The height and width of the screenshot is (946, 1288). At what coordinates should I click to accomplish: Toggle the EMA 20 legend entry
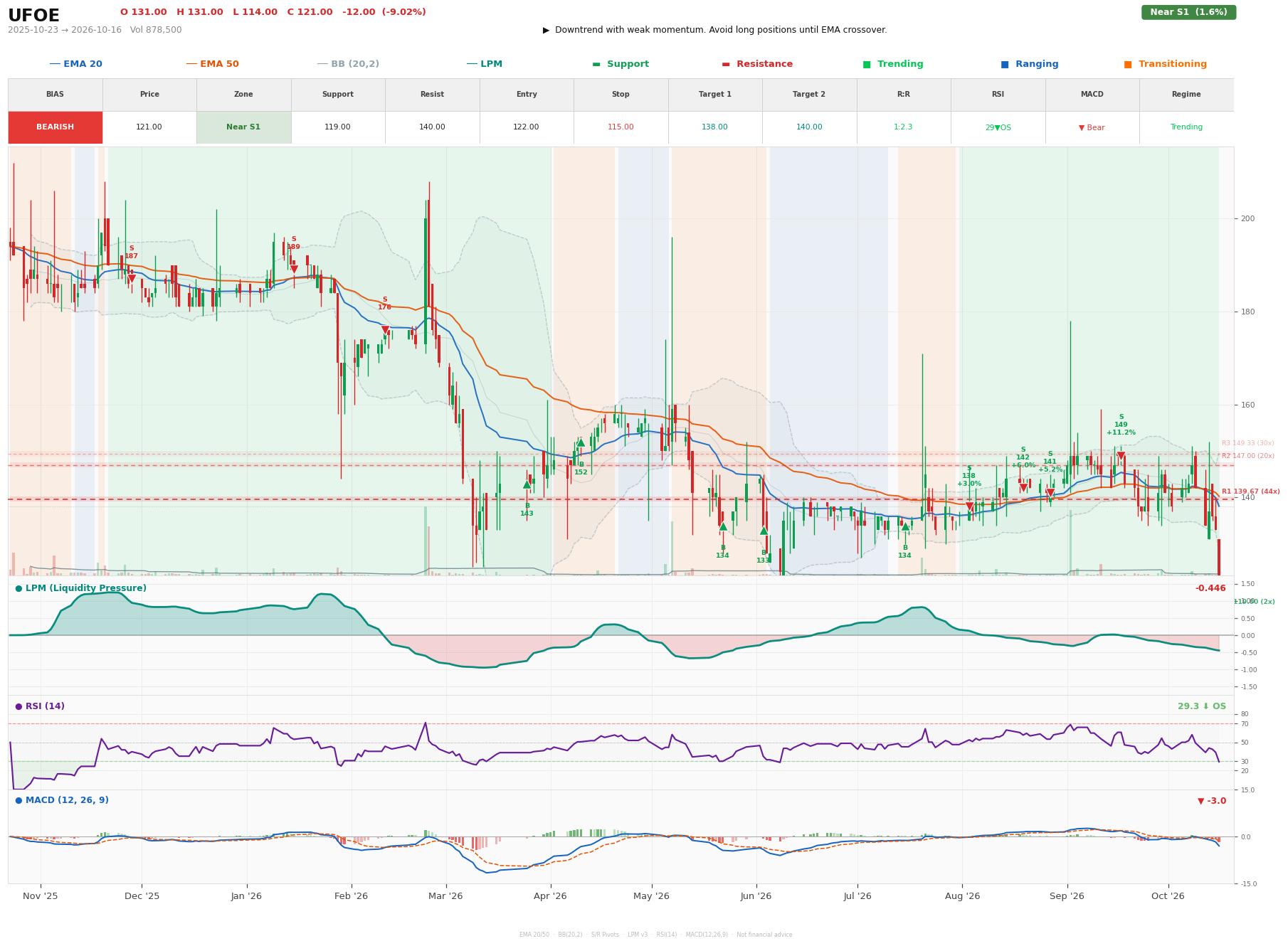(75, 64)
